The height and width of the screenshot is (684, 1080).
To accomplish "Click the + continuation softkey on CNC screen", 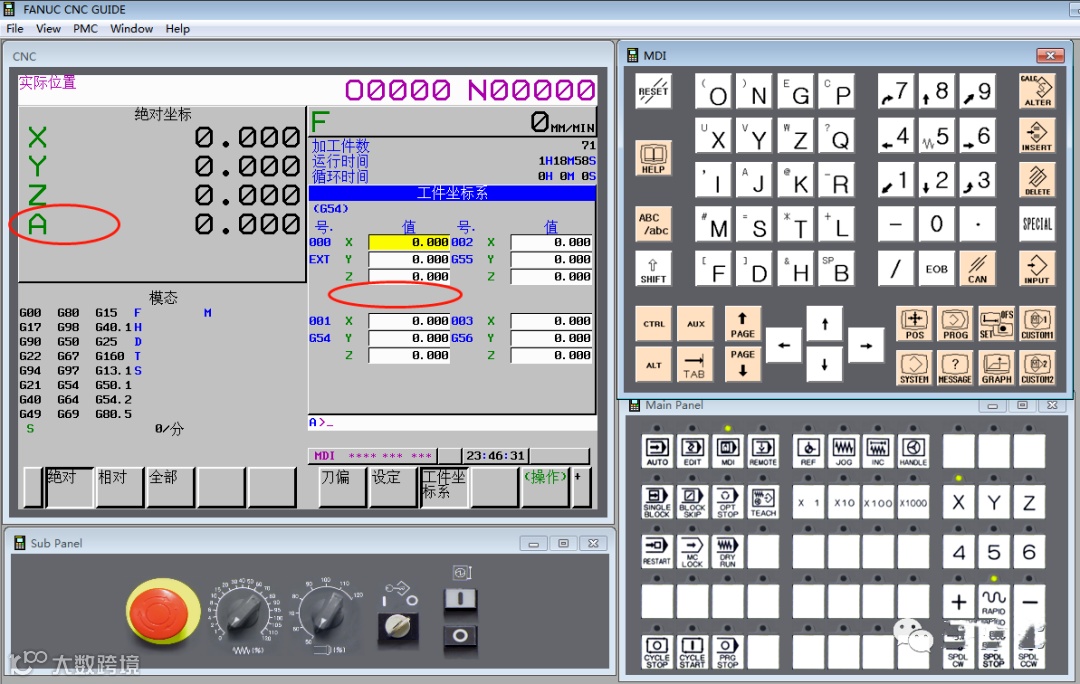I will tap(581, 486).
